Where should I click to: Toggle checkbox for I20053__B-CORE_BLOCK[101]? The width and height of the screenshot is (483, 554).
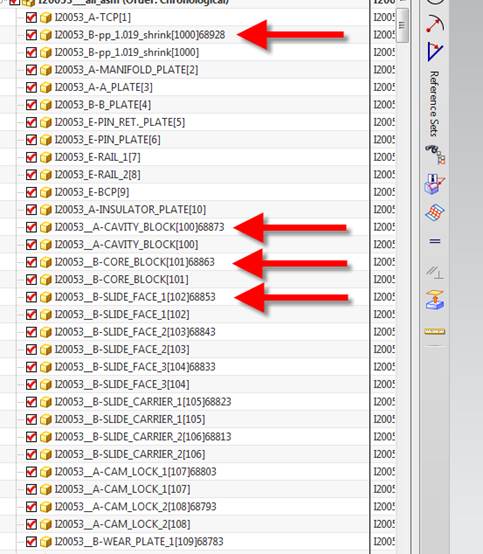(x=31, y=279)
